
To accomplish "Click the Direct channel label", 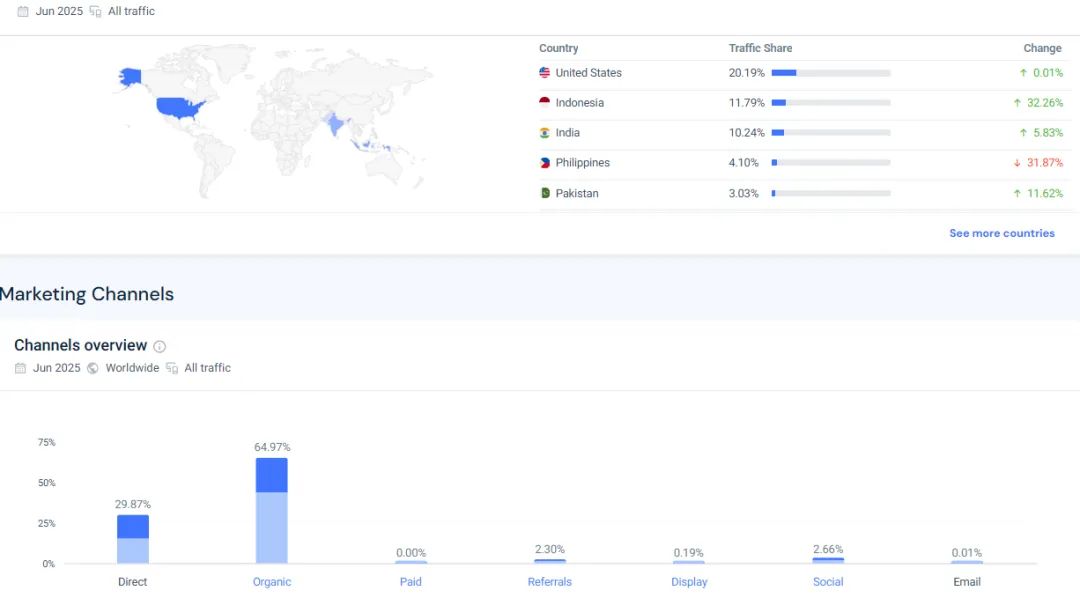I will click(x=132, y=581).
